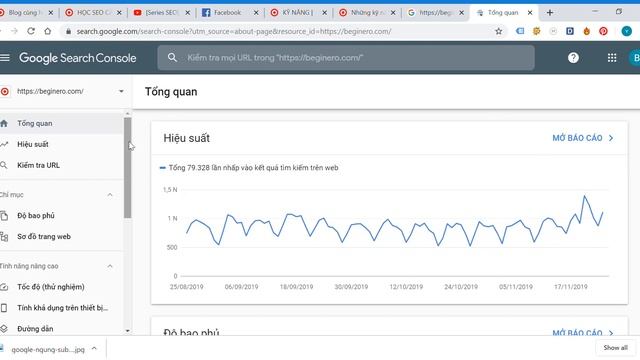Click the Hiệu suất card heading
The image size is (640, 360).
tap(187, 138)
